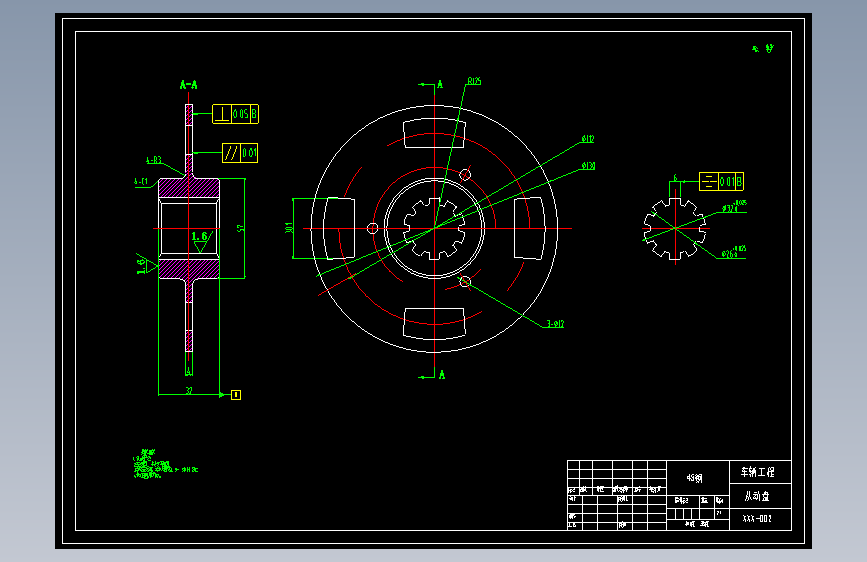Click the 1.6 roughness symbol left of hub
This screenshot has height=562, width=867.
click(x=146, y=266)
